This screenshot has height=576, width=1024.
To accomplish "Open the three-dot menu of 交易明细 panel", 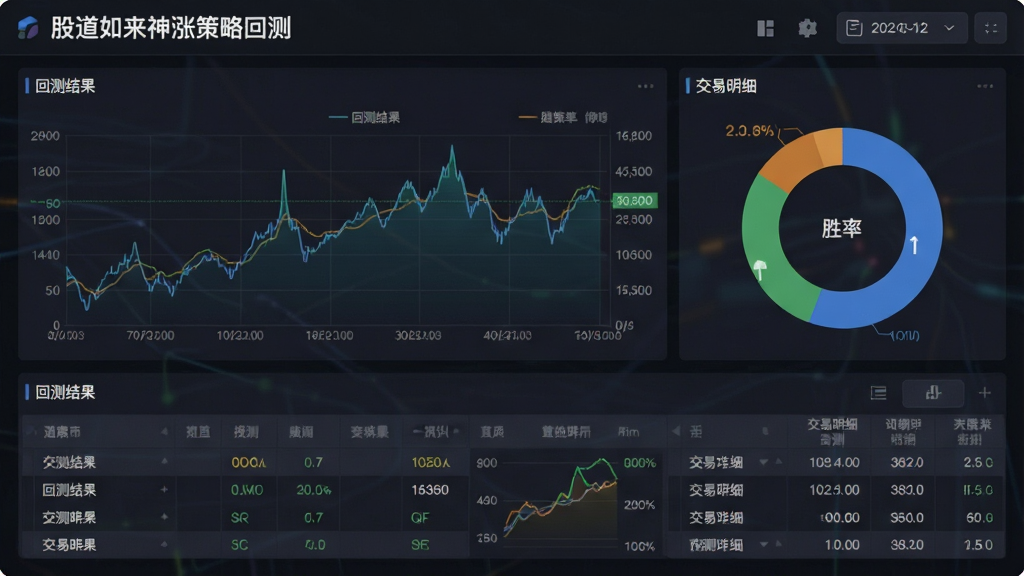I will tap(985, 86).
